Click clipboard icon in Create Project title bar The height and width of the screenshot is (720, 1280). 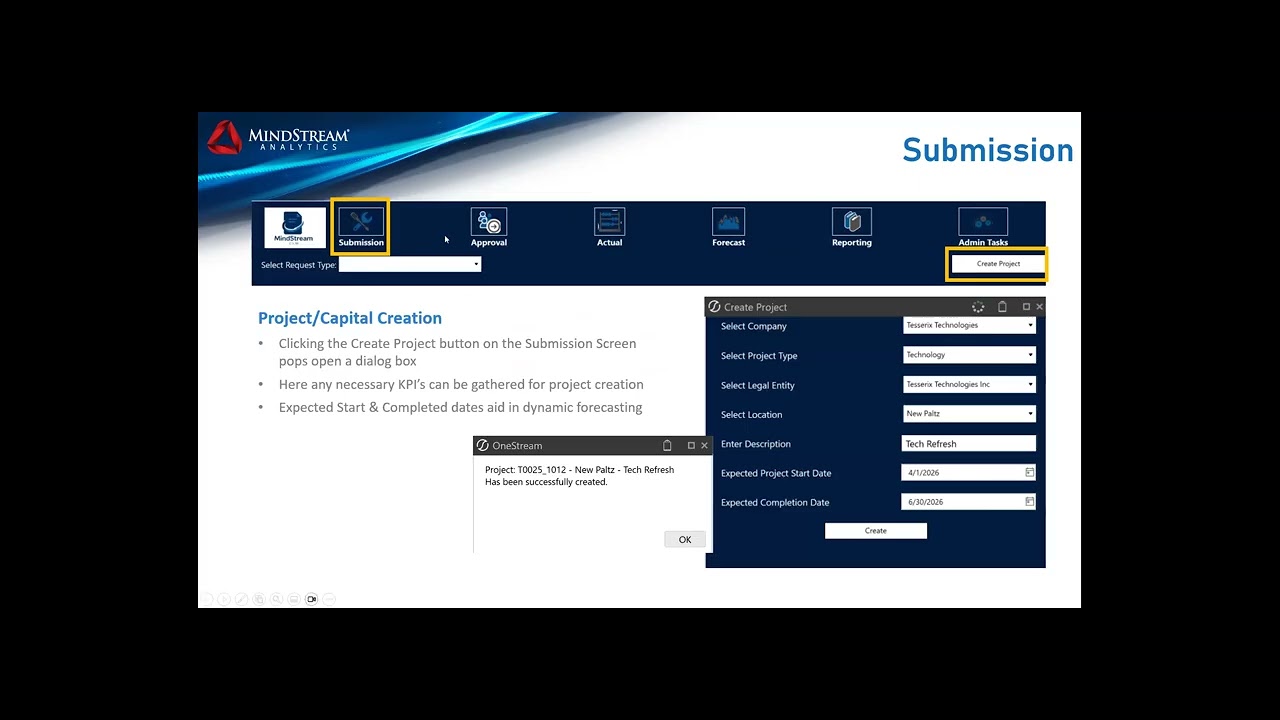(x=1002, y=307)
